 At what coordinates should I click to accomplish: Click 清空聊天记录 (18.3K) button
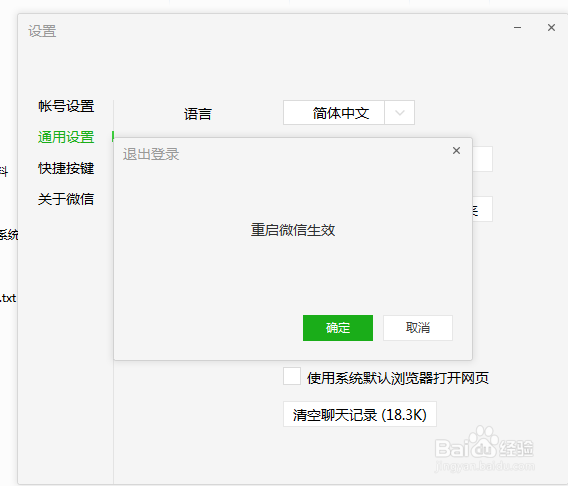coord(360,414)
